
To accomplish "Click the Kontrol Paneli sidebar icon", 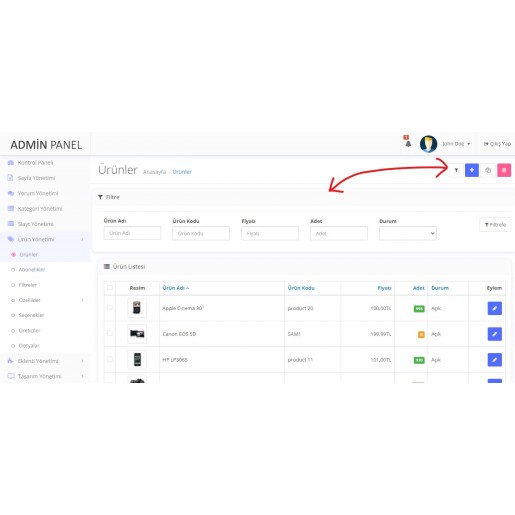I will 11,163.
